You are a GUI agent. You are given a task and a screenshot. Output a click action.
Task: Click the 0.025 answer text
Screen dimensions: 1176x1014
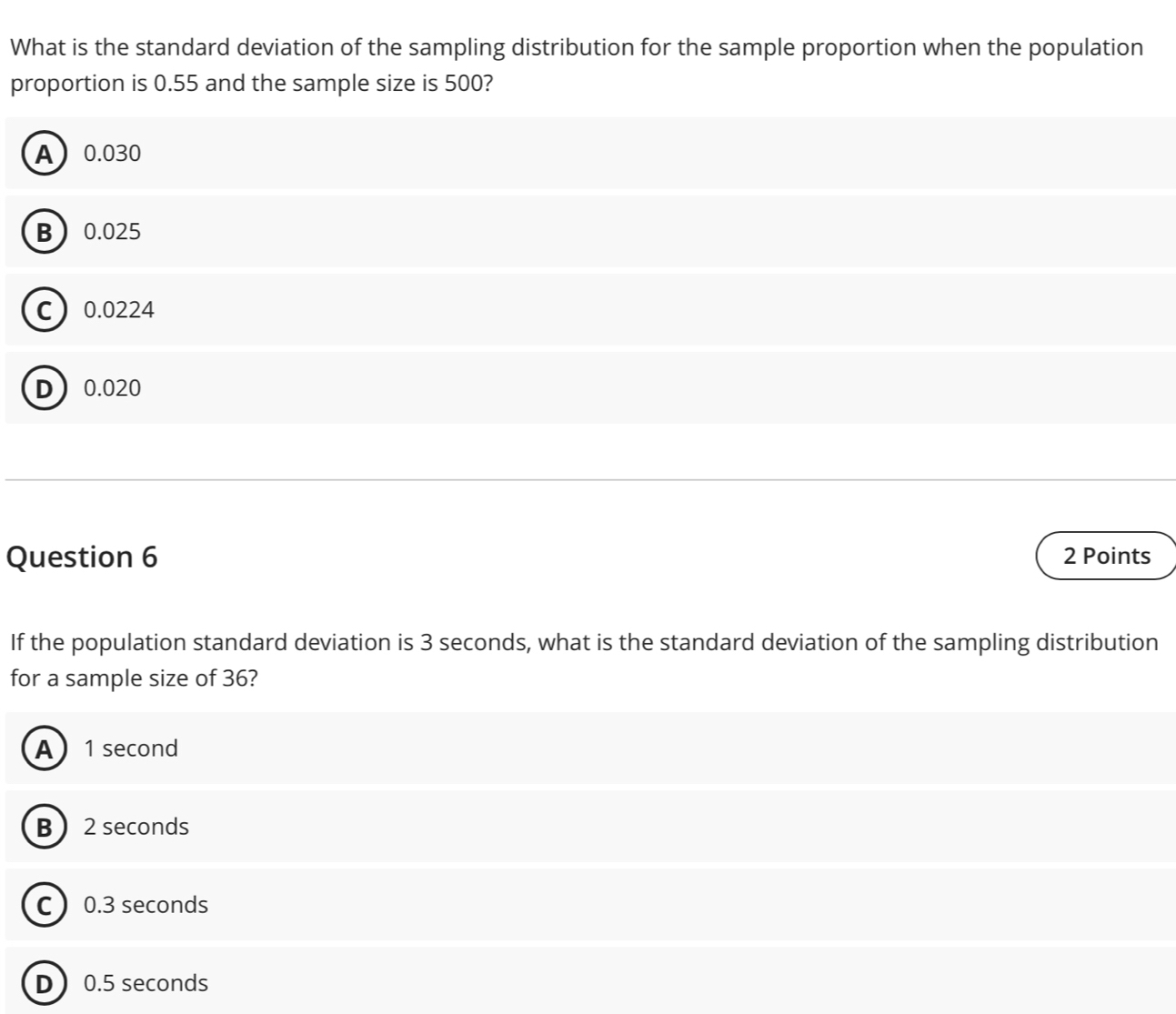[x=113, y=232]
